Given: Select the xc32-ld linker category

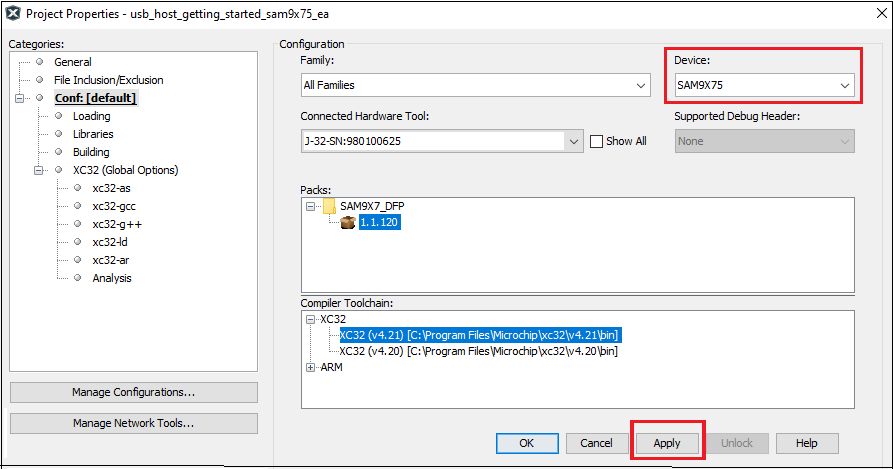Looking at the screenshot, I should [110, 242].
